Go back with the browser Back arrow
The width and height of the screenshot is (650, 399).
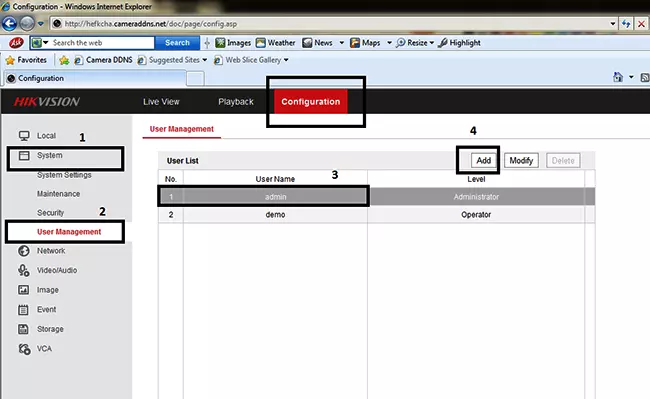[x=9, y=24]
